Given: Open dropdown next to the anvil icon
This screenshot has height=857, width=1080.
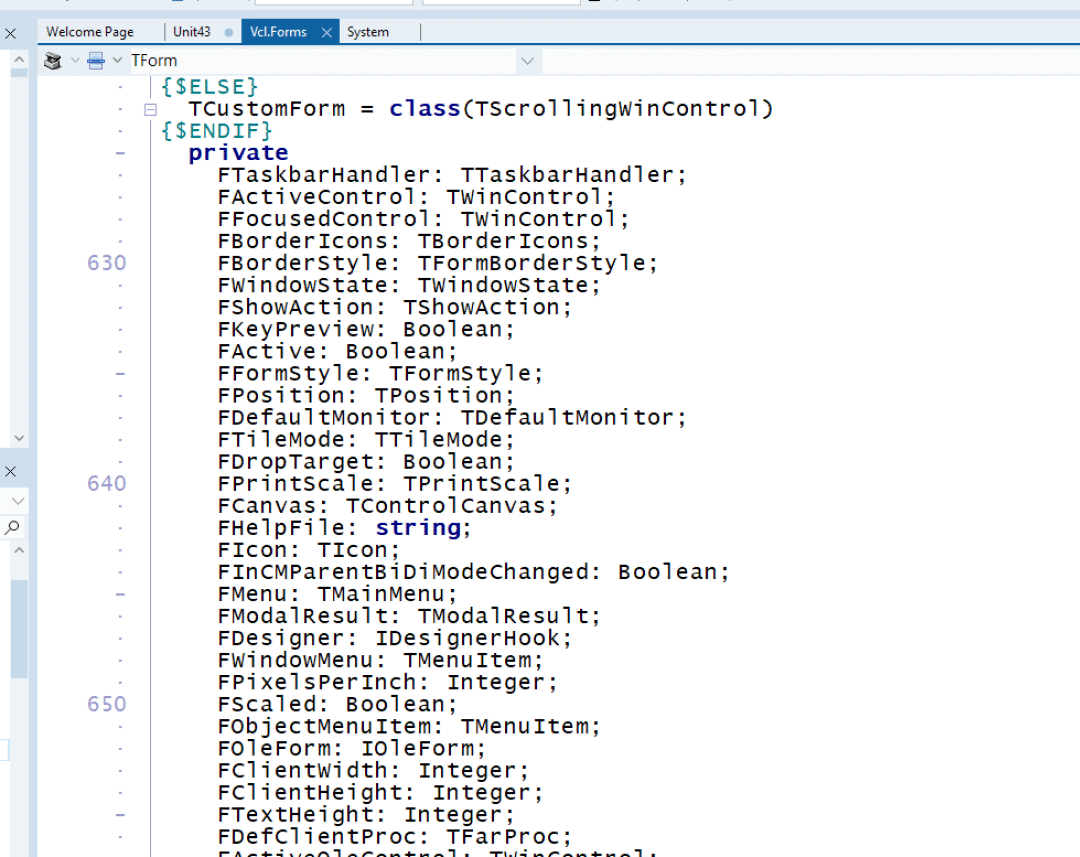Looking at the screenshot, I should [74, 61].
